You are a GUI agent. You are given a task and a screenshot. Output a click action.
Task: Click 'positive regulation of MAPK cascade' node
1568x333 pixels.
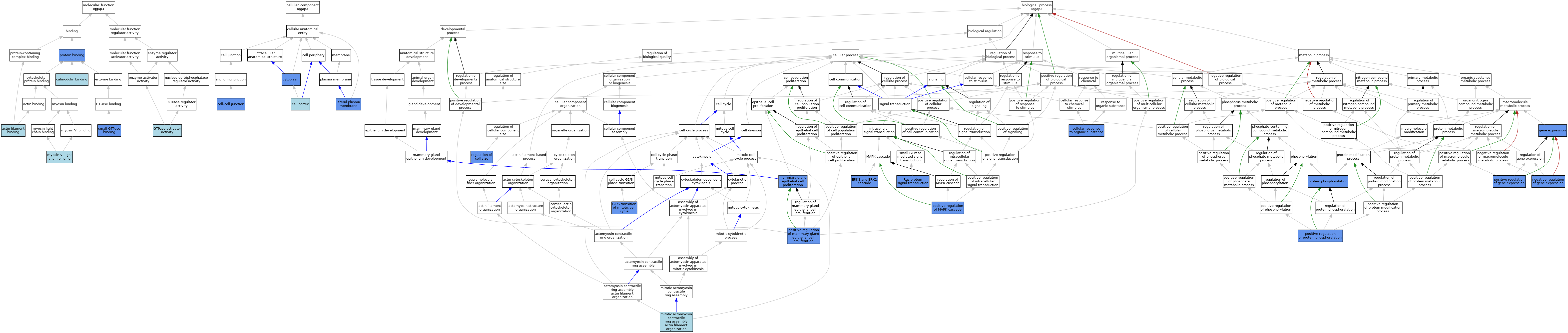[x=948, y=208]
